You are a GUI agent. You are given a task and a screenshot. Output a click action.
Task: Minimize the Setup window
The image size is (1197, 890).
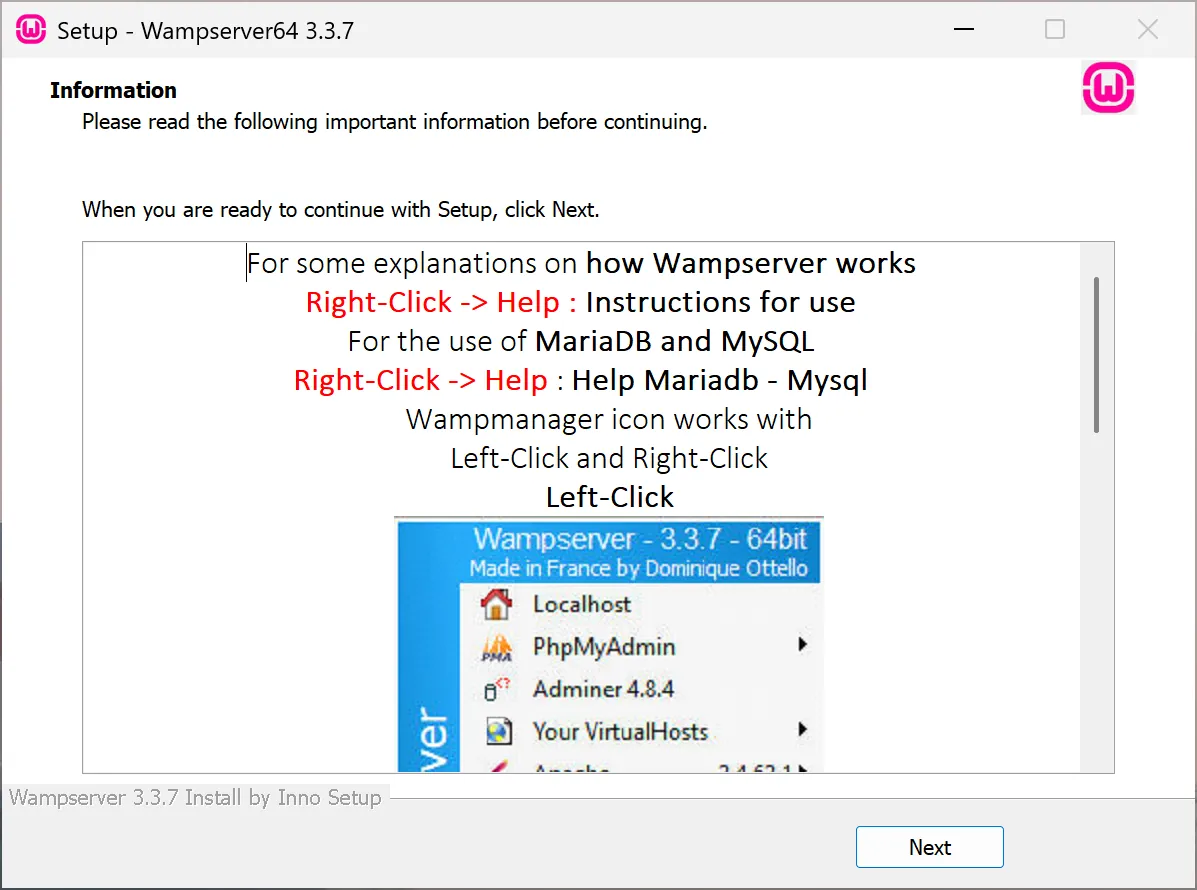(963, 30)
